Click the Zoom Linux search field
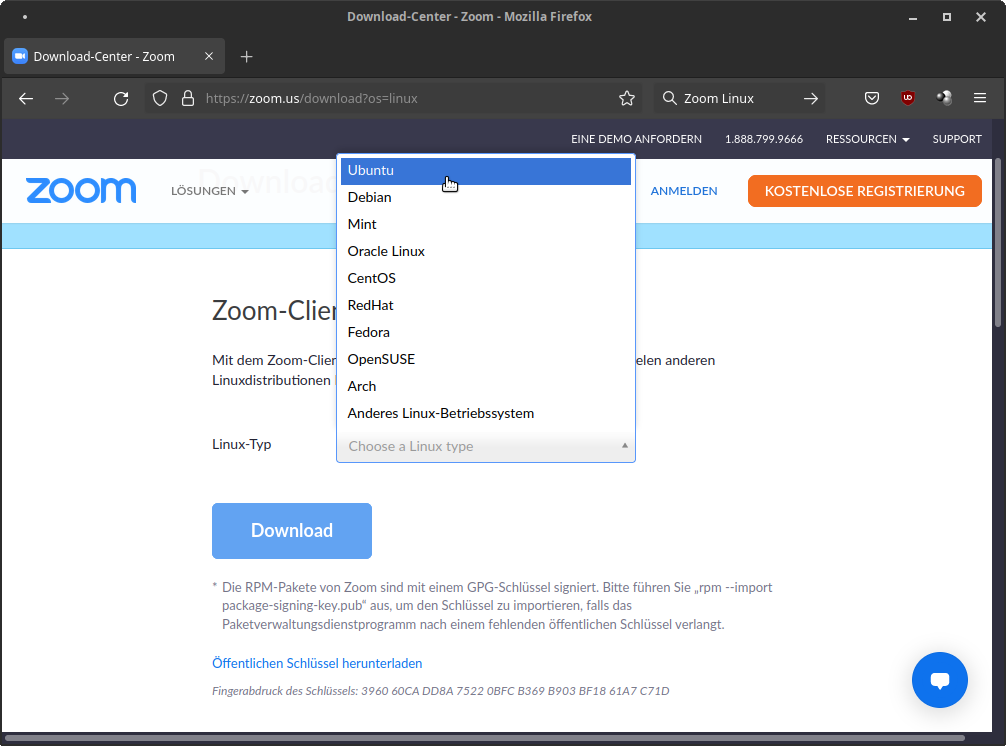 tap(738, 98)
